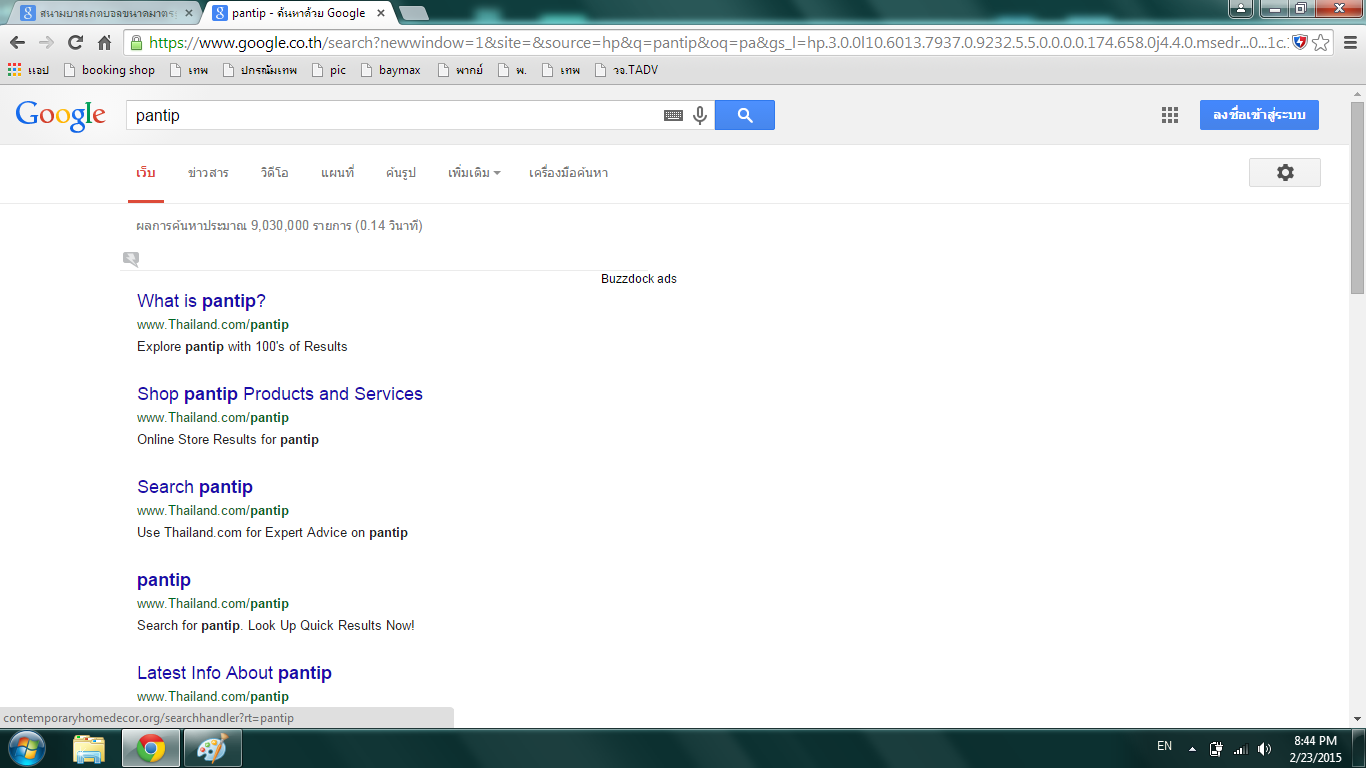Click the Google logo

pos(61,116)
